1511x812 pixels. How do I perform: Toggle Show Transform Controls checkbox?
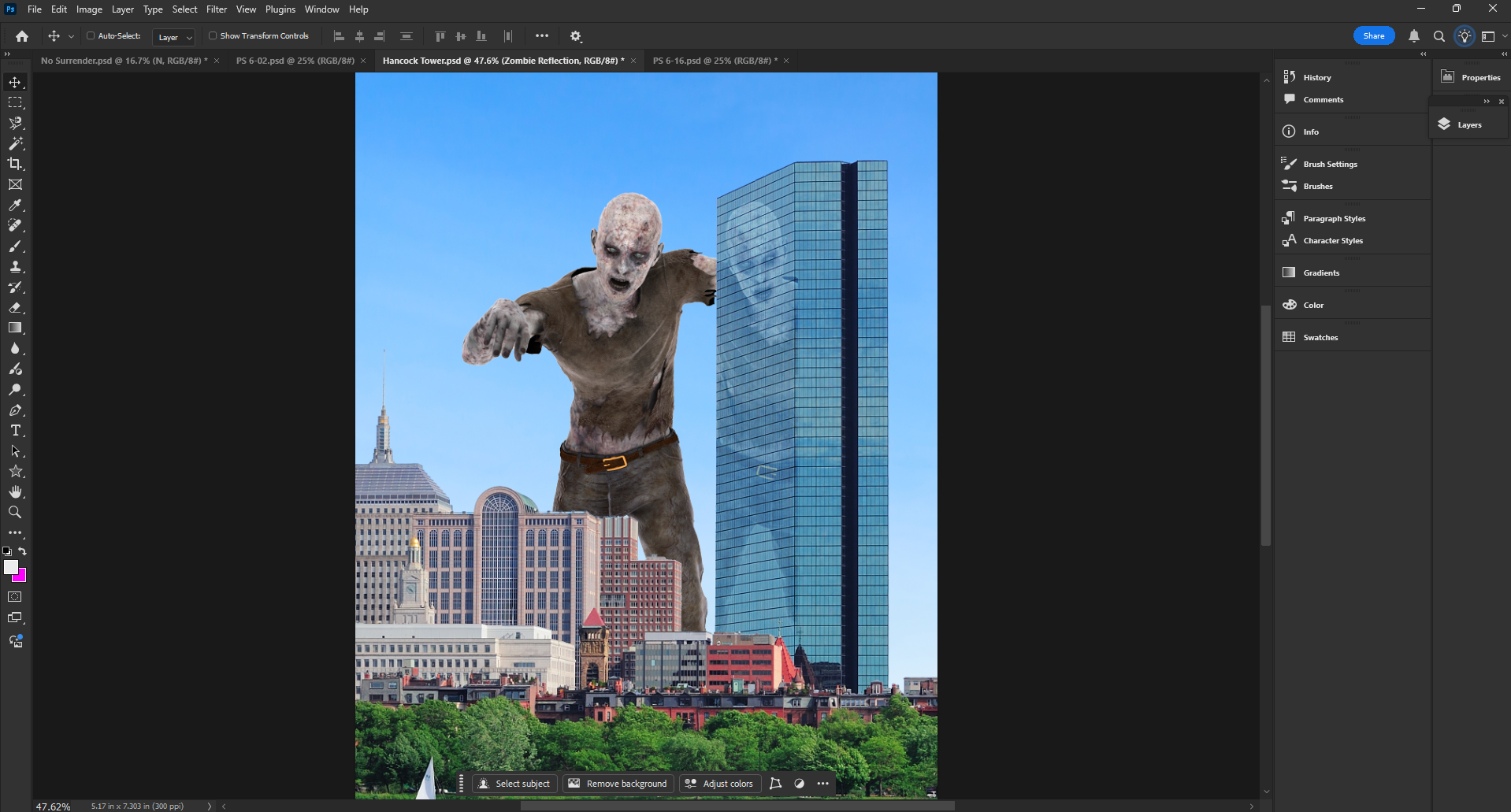(213, 35)
